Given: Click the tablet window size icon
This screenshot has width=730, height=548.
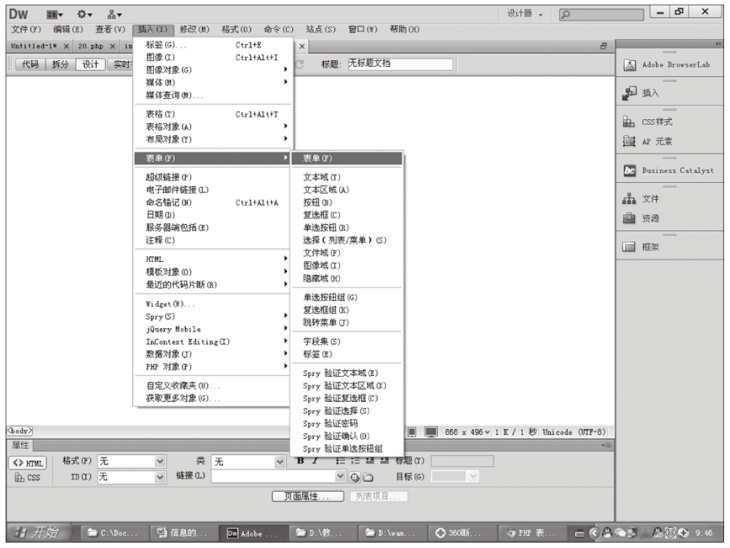Looking at the screenshot, I should pos(412,432).
